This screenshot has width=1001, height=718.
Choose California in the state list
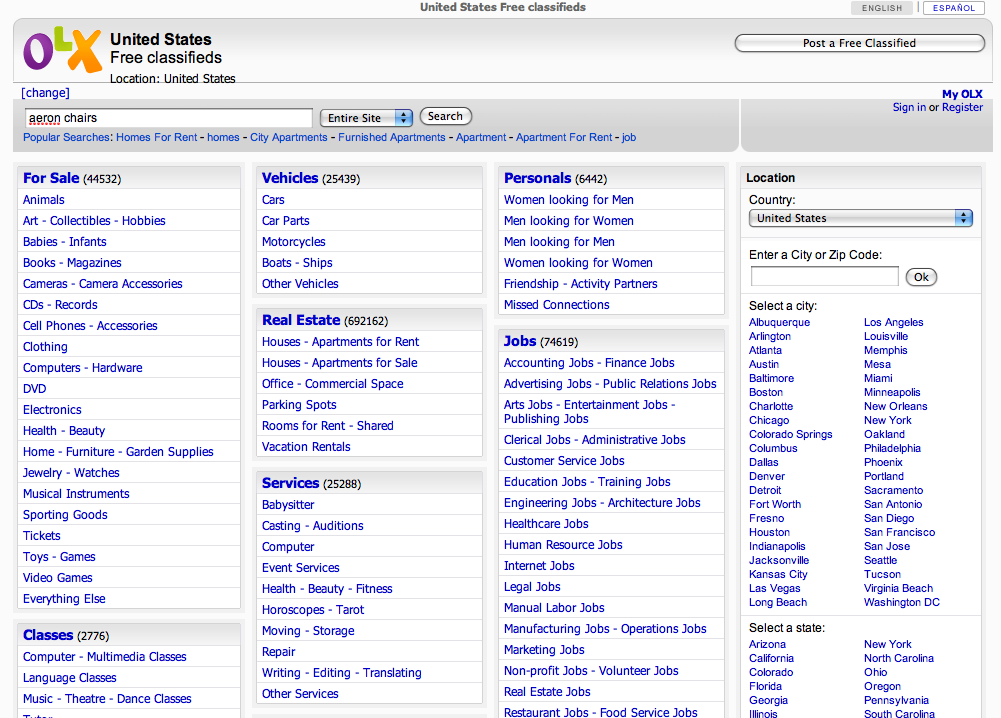(x=771, y=659)
